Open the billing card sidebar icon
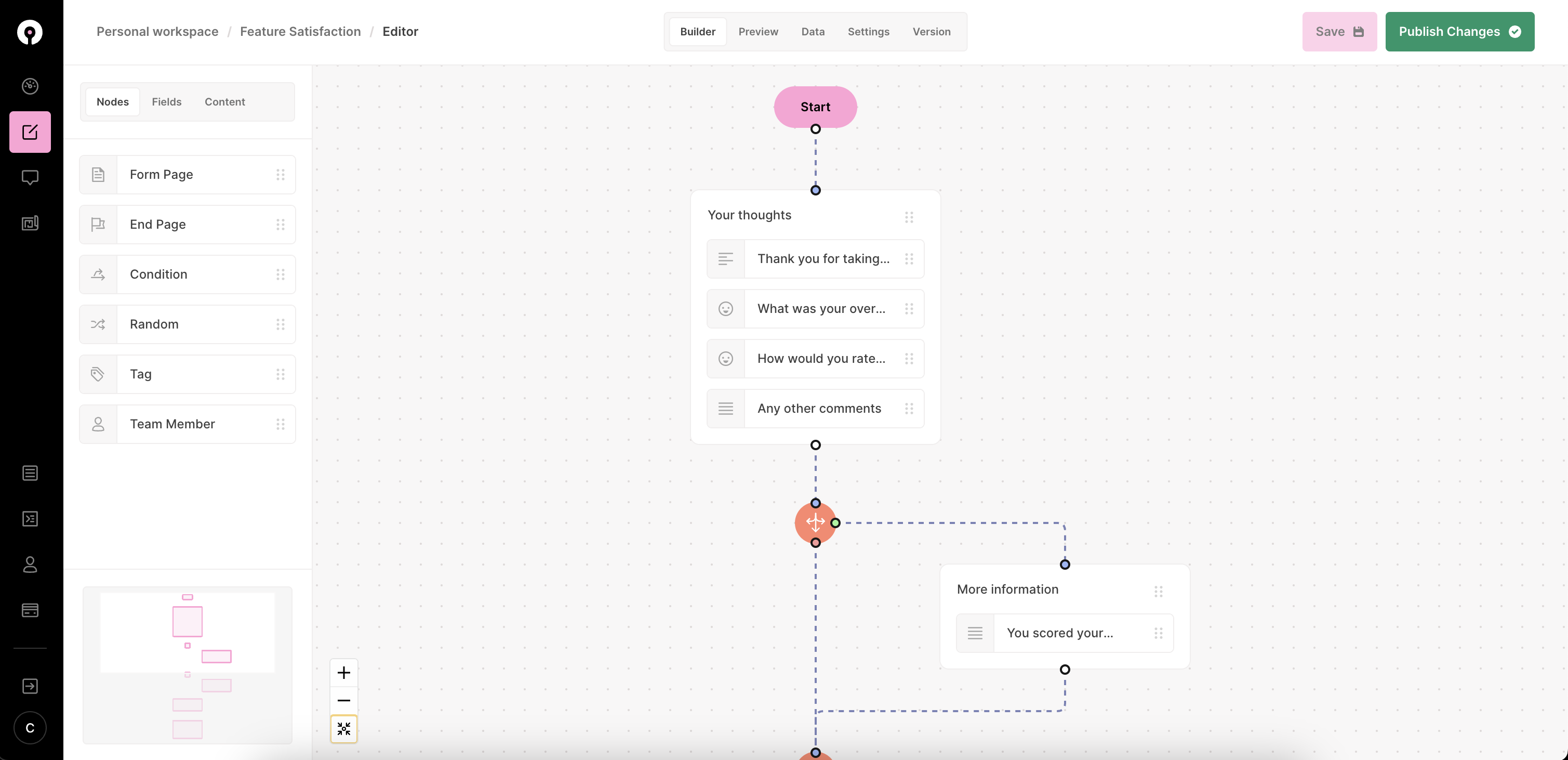Image resolution: width=1568 pixels, height=760 pixels. 30,610
